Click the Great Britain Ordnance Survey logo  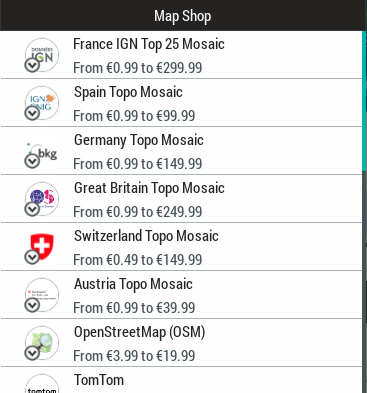click(42, 199)
